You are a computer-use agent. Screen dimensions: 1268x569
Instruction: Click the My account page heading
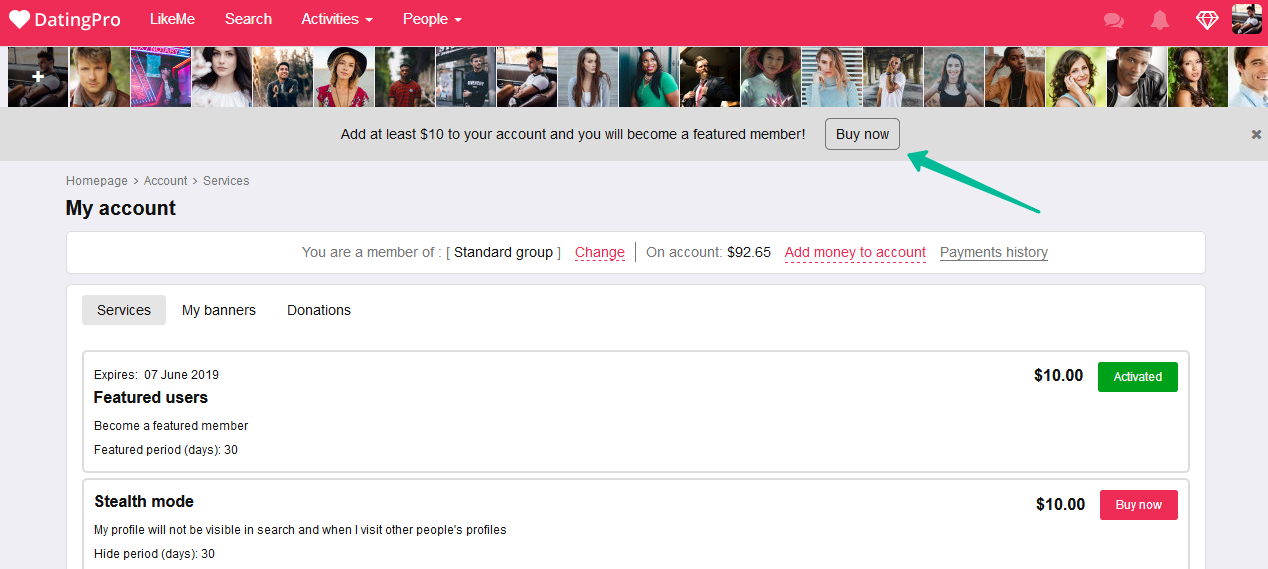tap(121, 208)
